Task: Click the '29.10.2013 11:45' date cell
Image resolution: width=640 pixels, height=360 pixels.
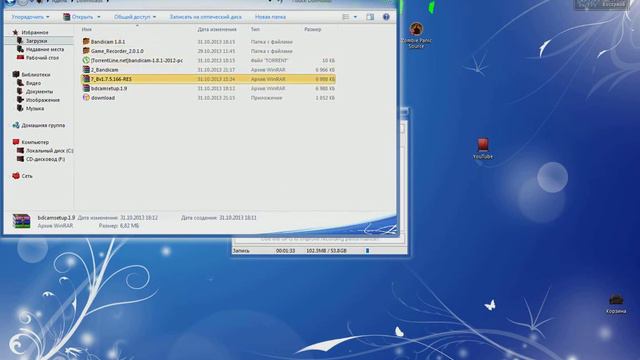Action: (x=216, y=51)
